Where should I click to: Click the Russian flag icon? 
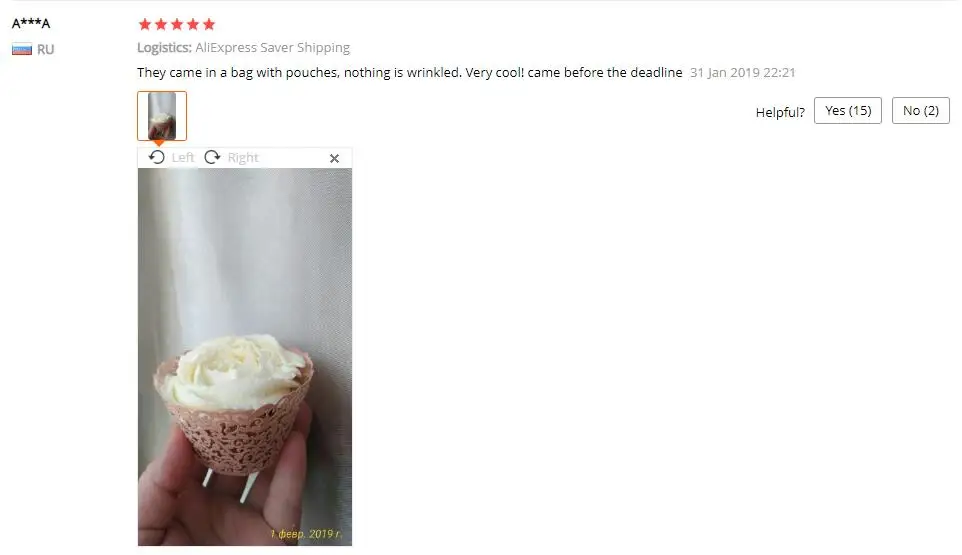[x=22, y=49]
